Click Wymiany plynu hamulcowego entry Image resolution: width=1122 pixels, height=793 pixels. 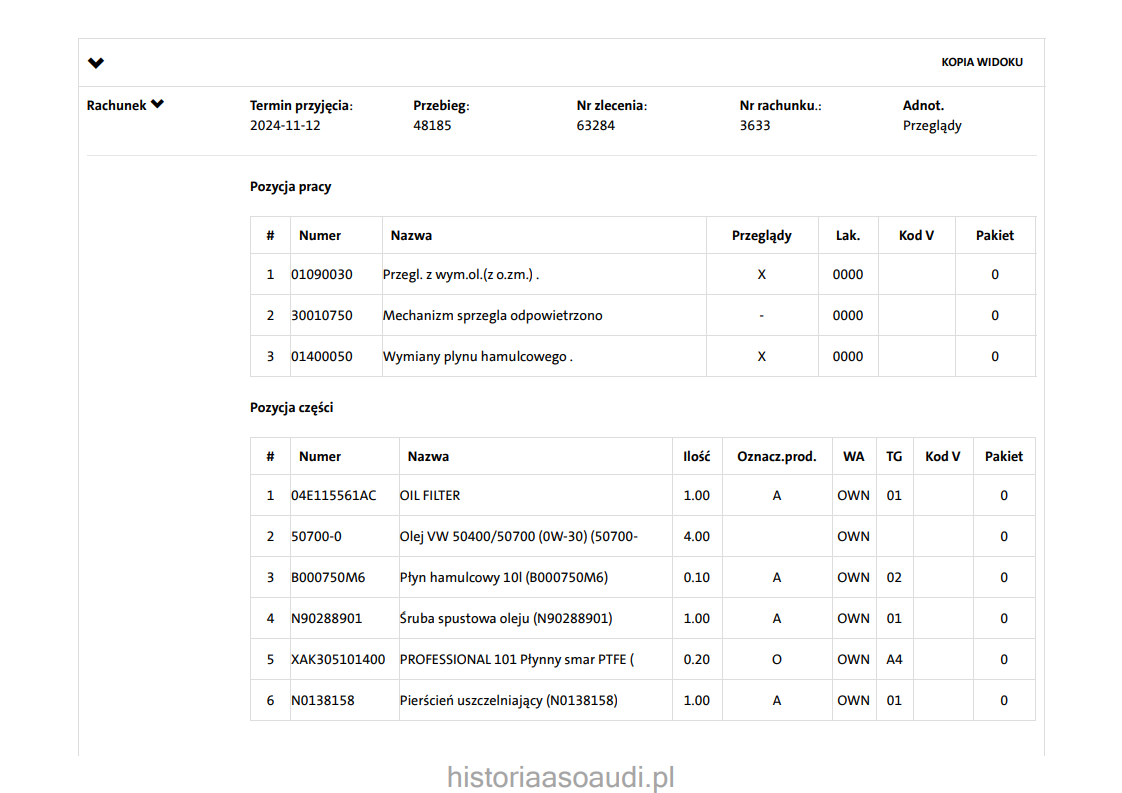(477, 357)
